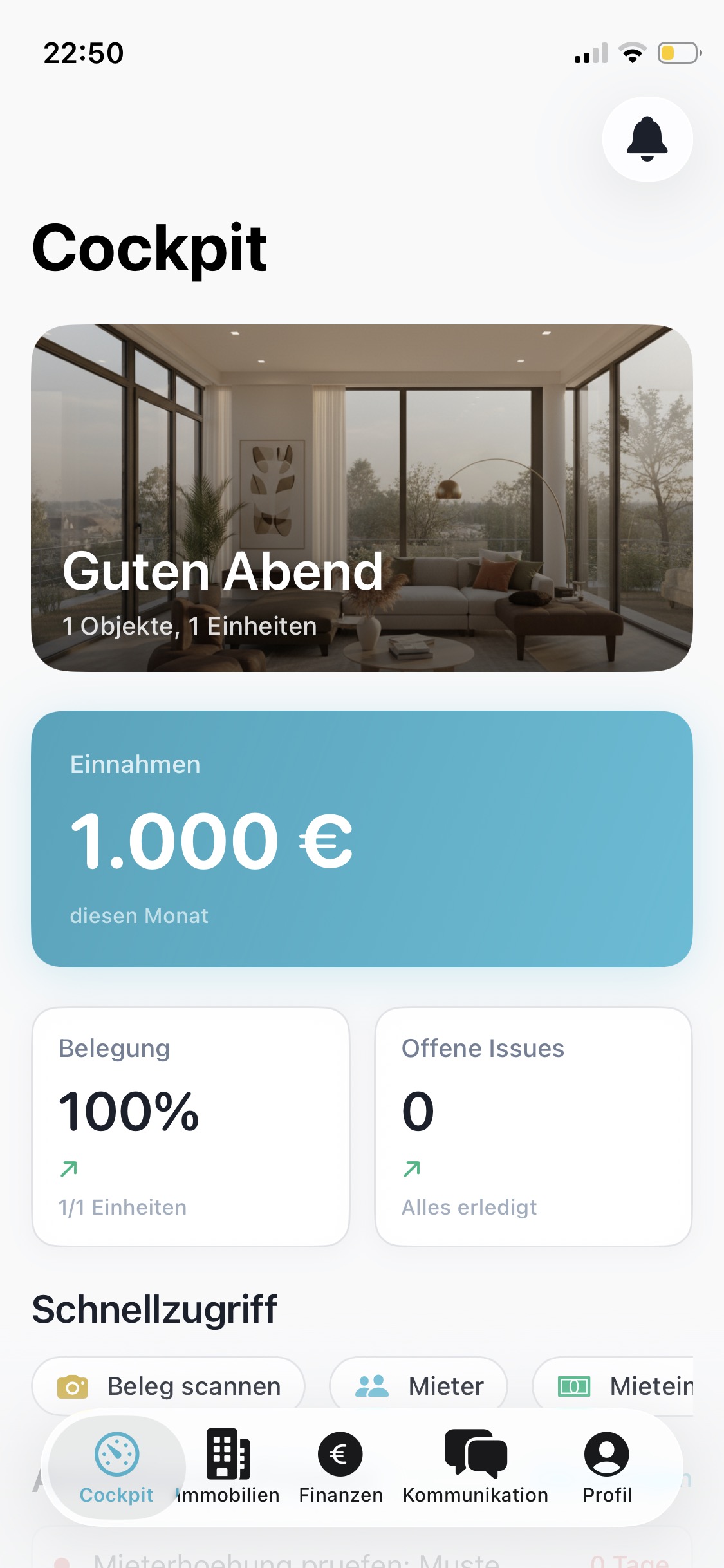Tap the Guten Abend apartment banner
The height and width of the screenshot is (1568, 724).
362,498
